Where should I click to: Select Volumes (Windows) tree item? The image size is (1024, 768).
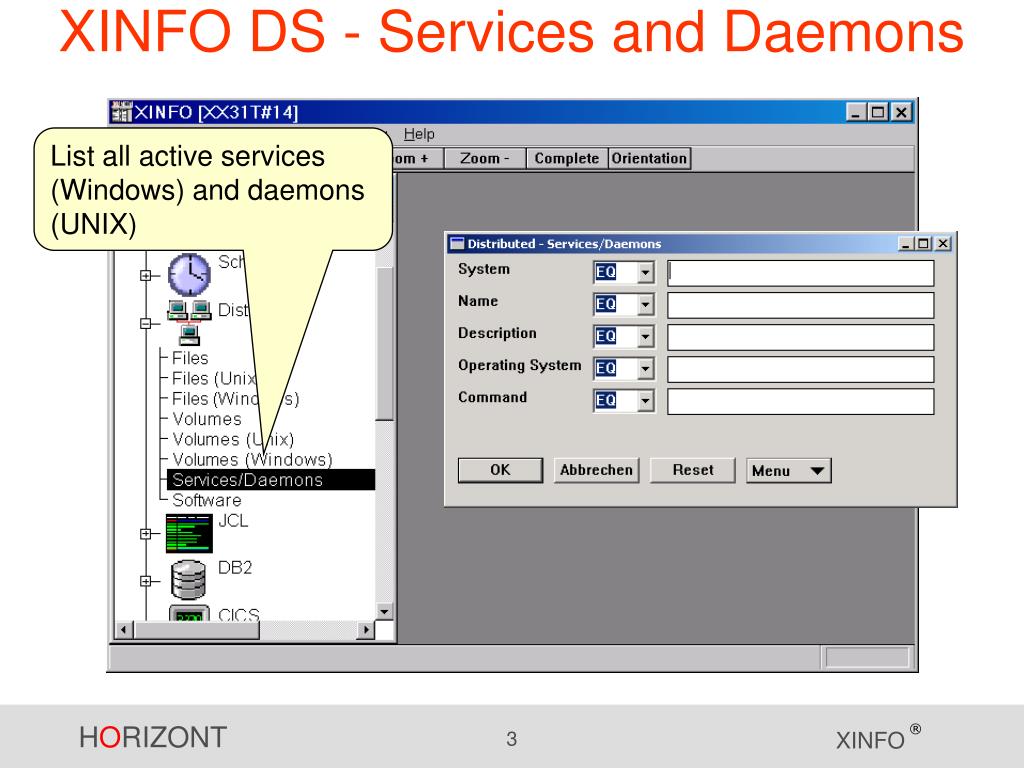[x=252, y=460]
